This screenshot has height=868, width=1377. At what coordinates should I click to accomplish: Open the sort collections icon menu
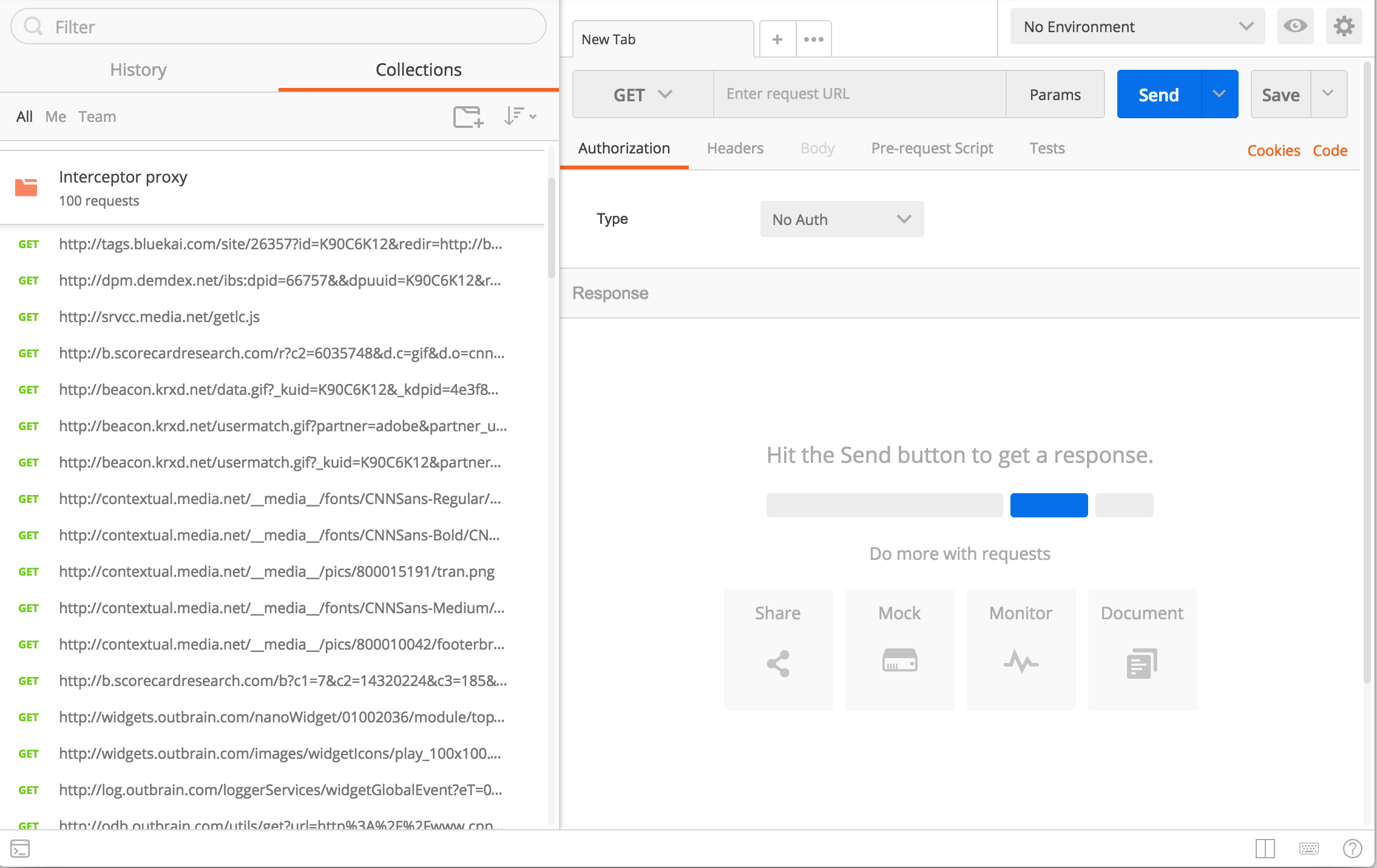[520, 116]
